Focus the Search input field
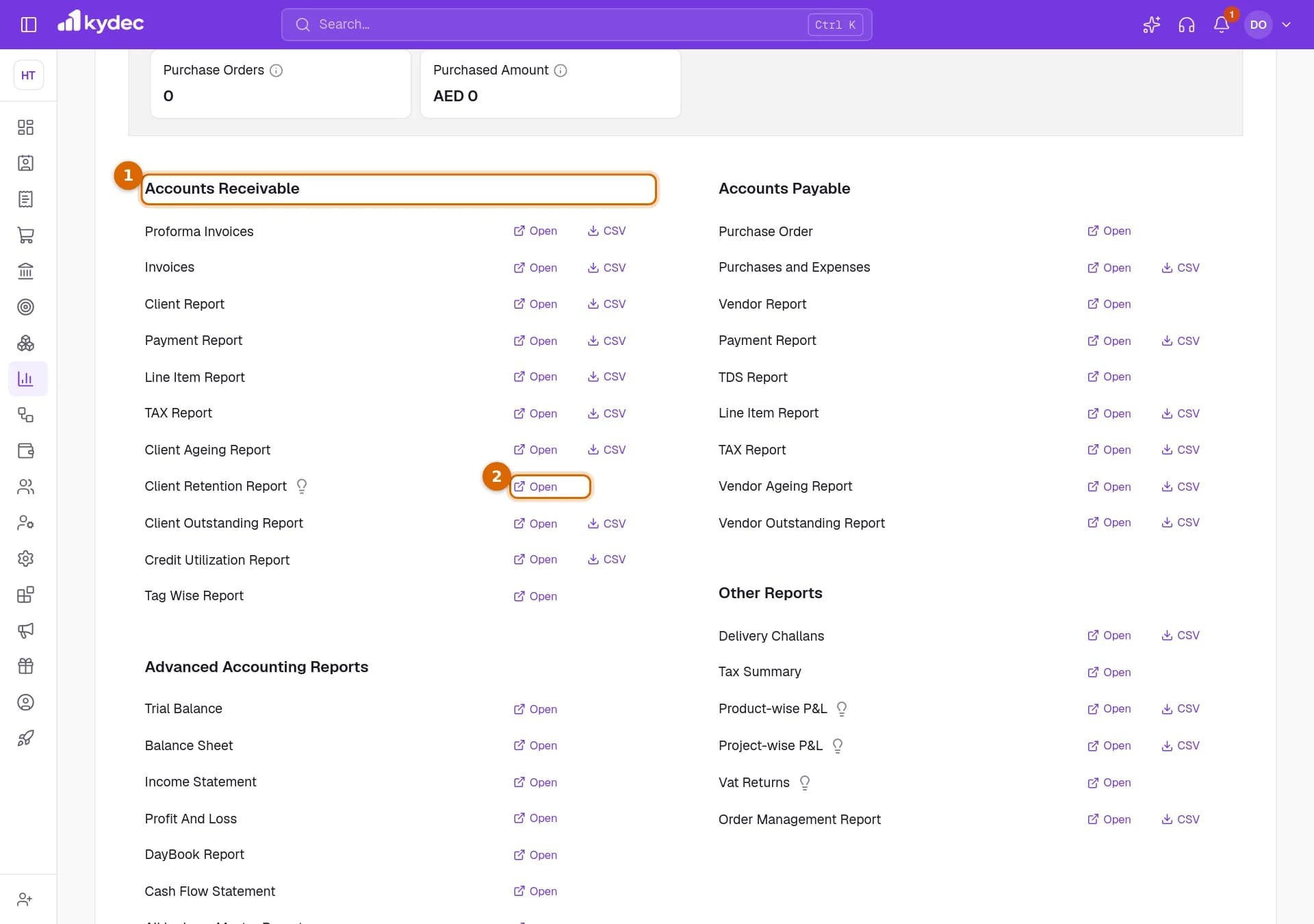Viewport: 1314px width, 924px height. [x=576, y=25]
